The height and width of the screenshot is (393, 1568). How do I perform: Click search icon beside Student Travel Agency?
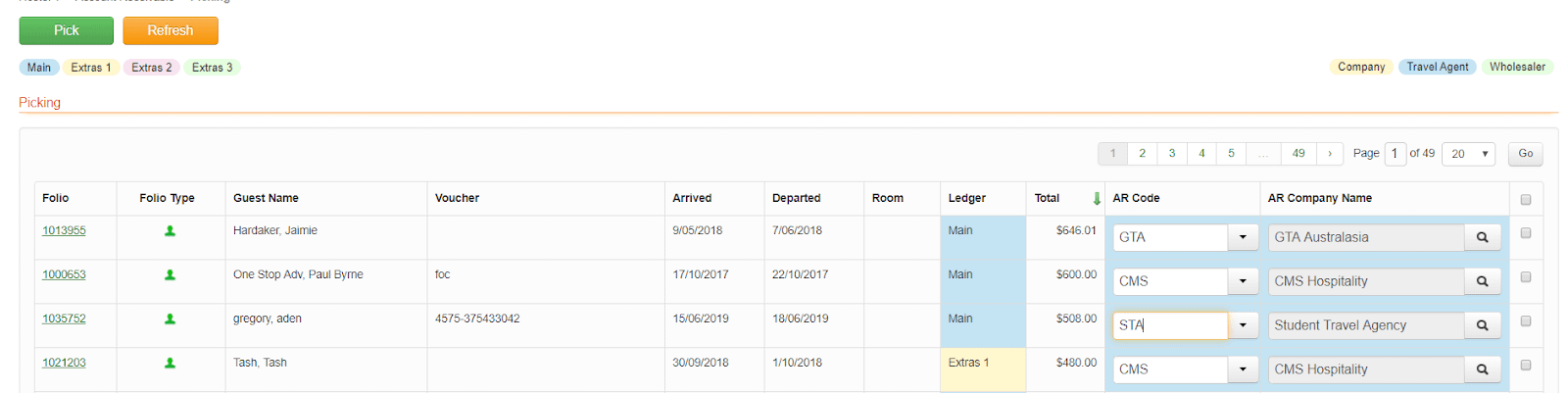pos(1482,325)
